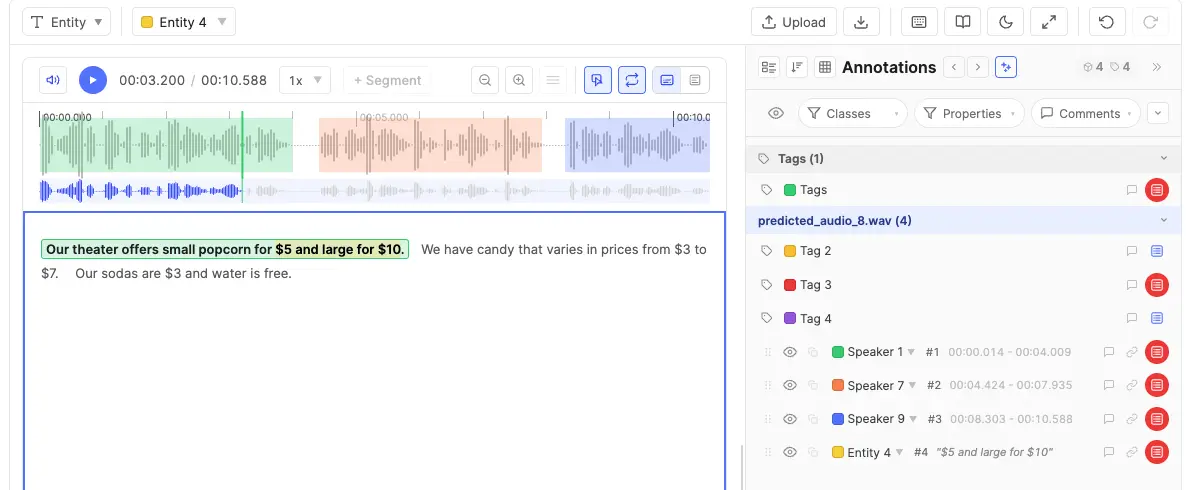This screenshot has height=490, width=1186.
Task: Click link icon on Speaker 1 row
Action: 1132,352
